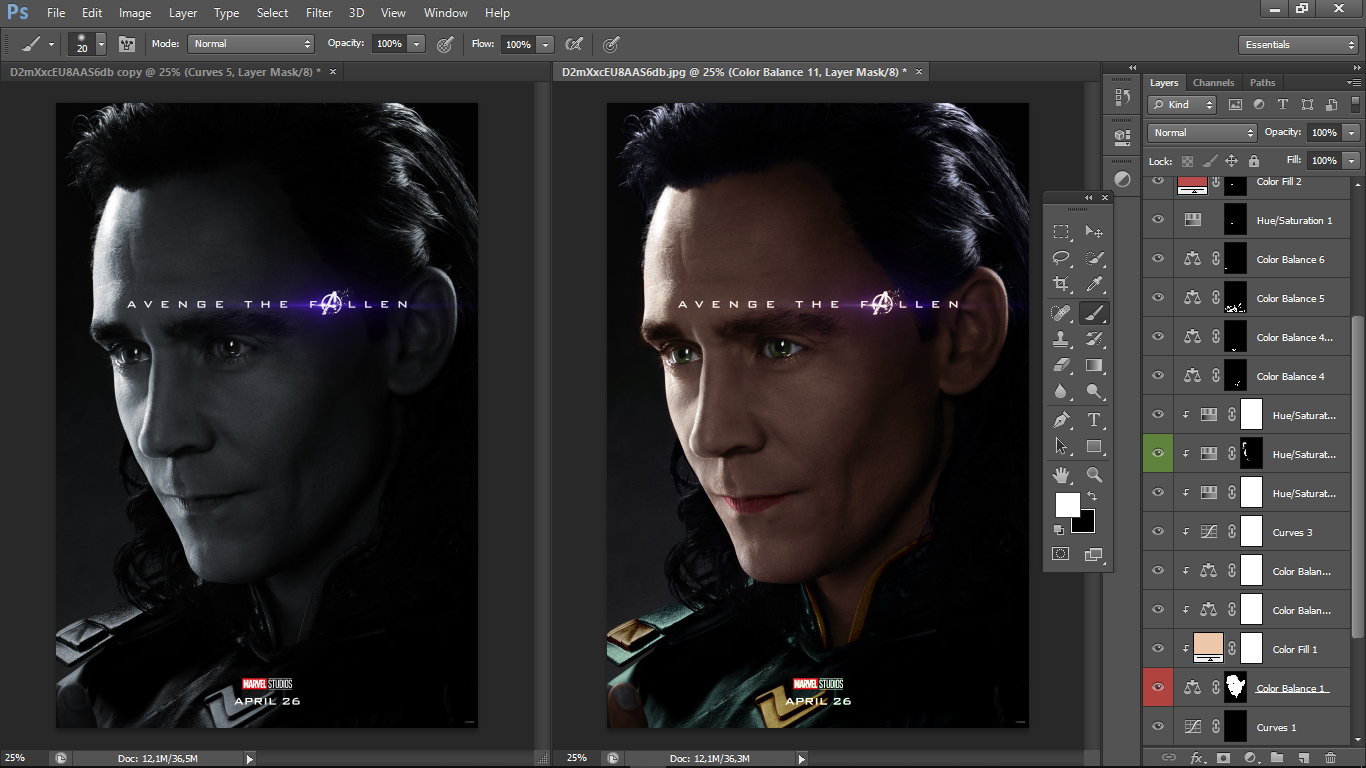Viewport: 1366px width, 768px height.
Task: Open the Layers panel options menu
Action: click(x=1355, y=82)
